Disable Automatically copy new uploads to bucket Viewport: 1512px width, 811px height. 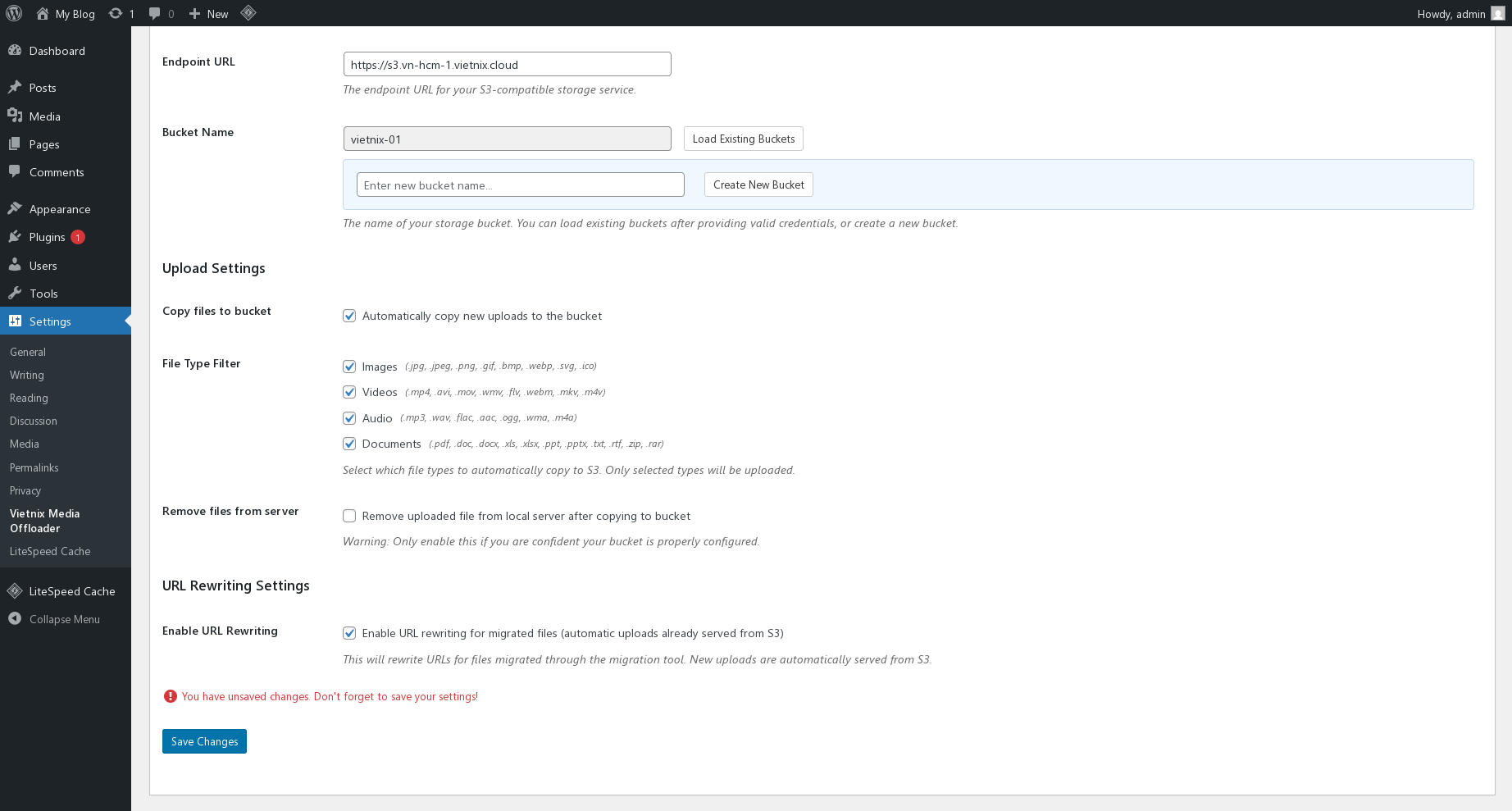(349, 316)
